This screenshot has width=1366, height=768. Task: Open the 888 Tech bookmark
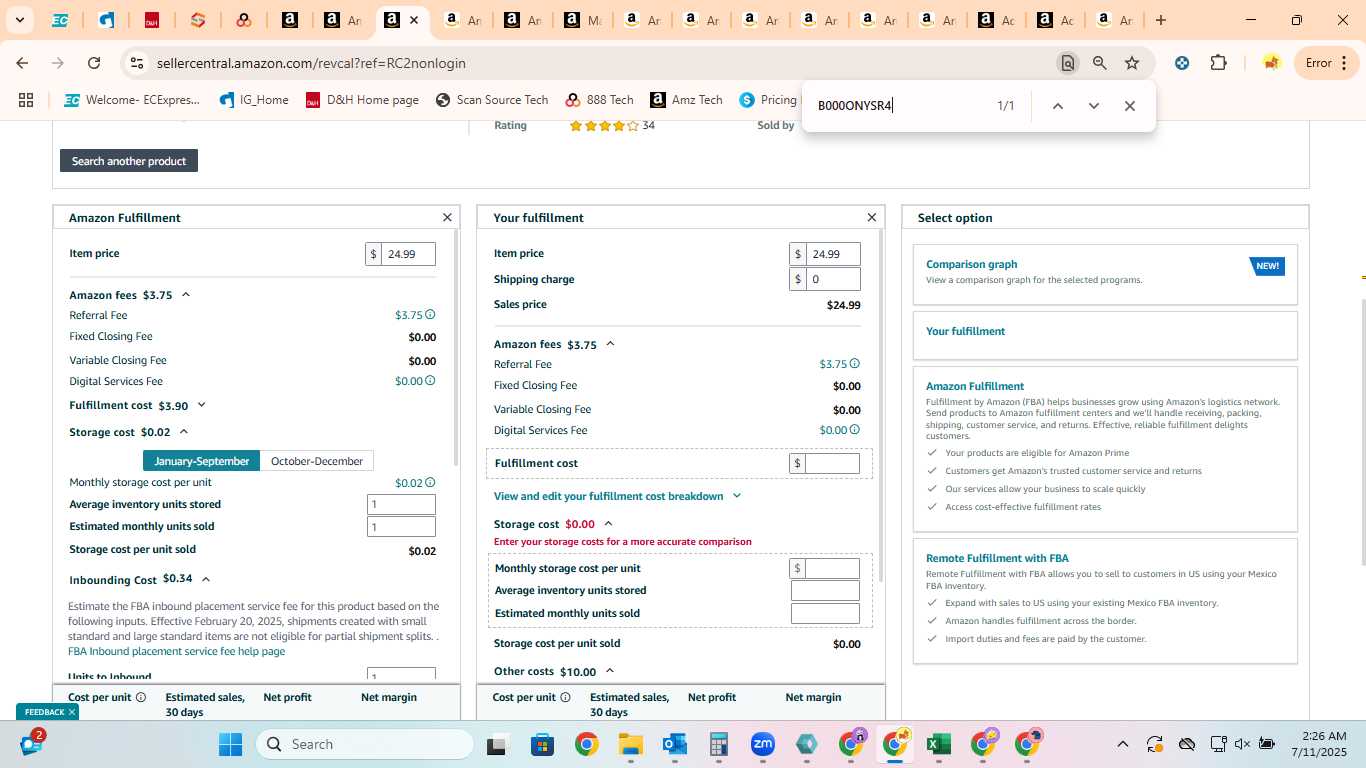coord(599,100)
